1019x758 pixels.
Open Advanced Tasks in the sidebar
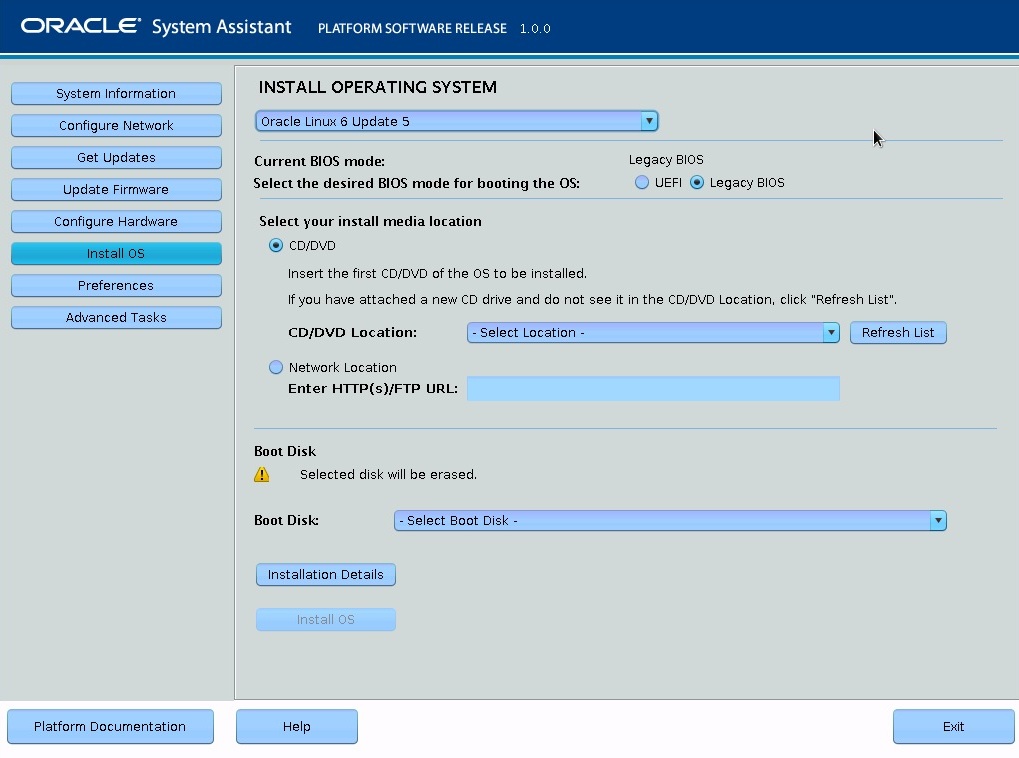pyautogui.click(x=116, y=318)
